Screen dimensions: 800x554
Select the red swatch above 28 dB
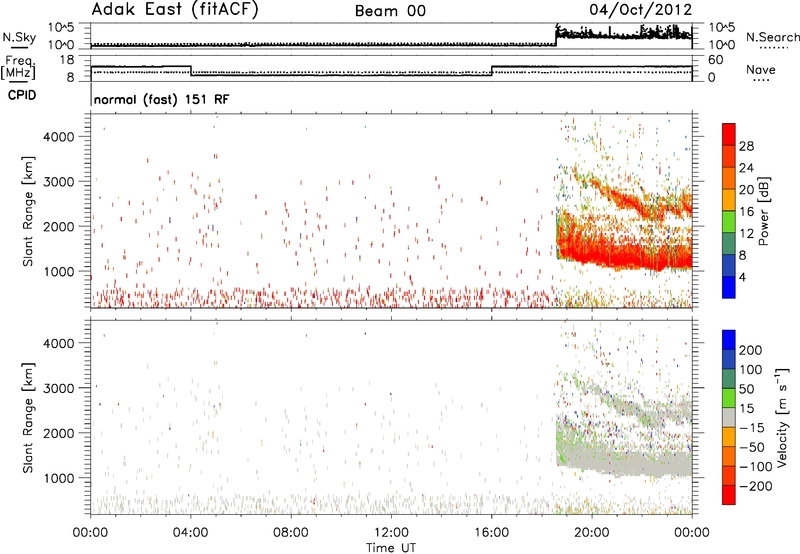(x=729, y=134)
